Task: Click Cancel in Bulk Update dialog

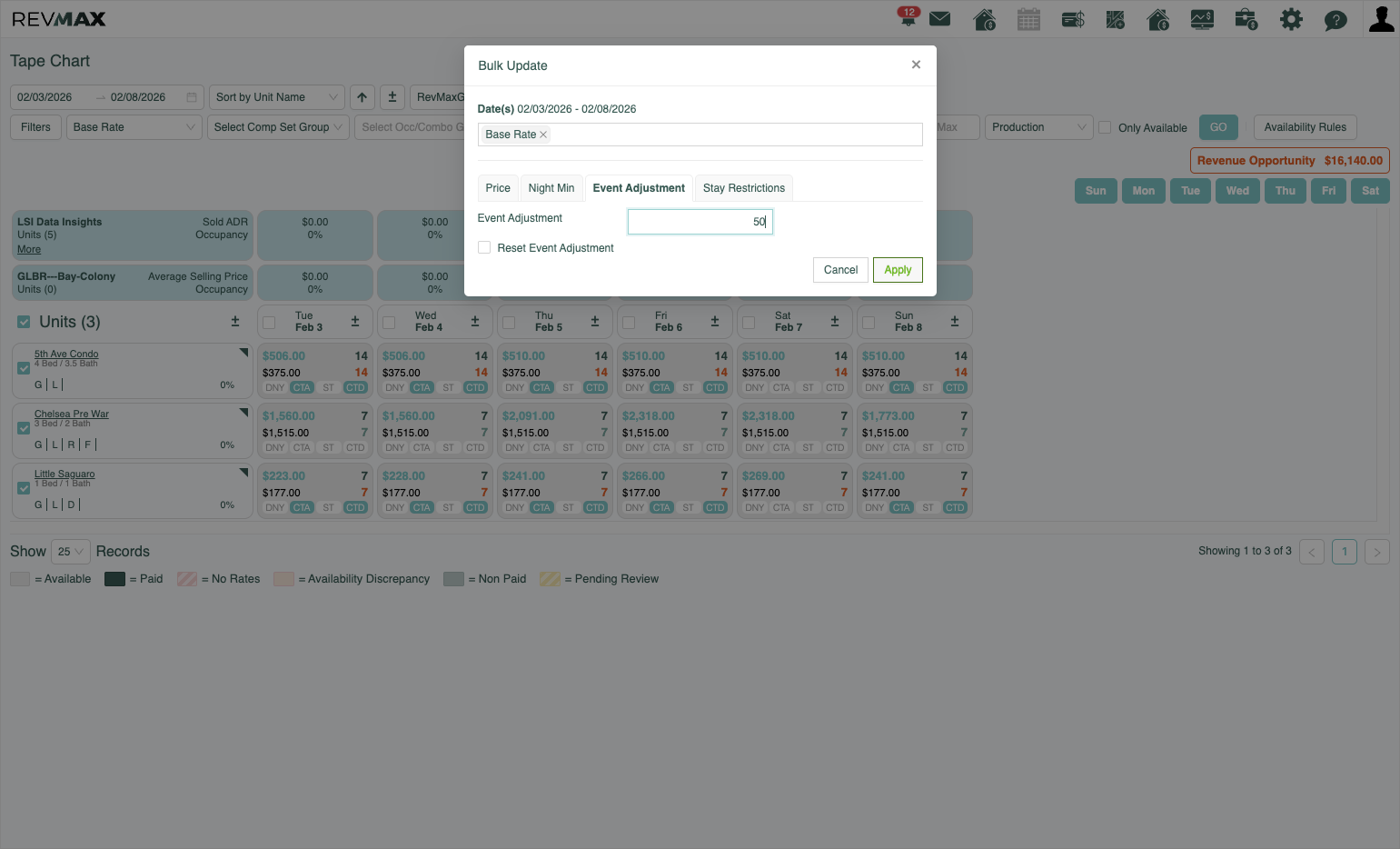Action: [840, 270]
